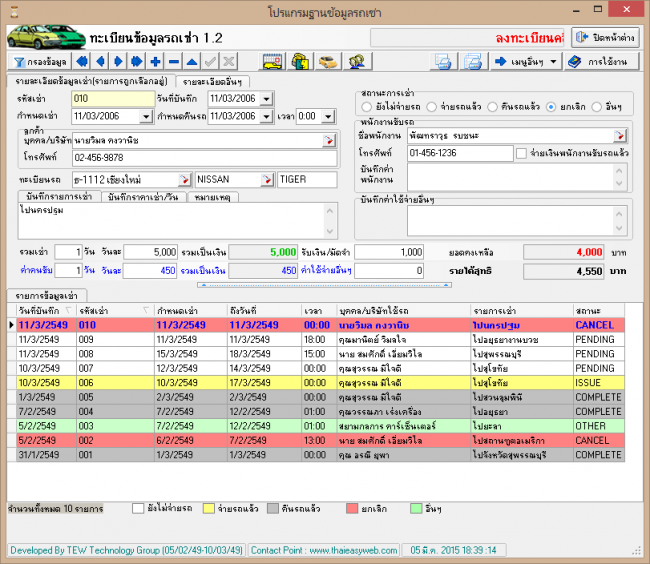
Task: Open the บันทึกราคาเช่า/วัน tab
Action: [141, 197]
